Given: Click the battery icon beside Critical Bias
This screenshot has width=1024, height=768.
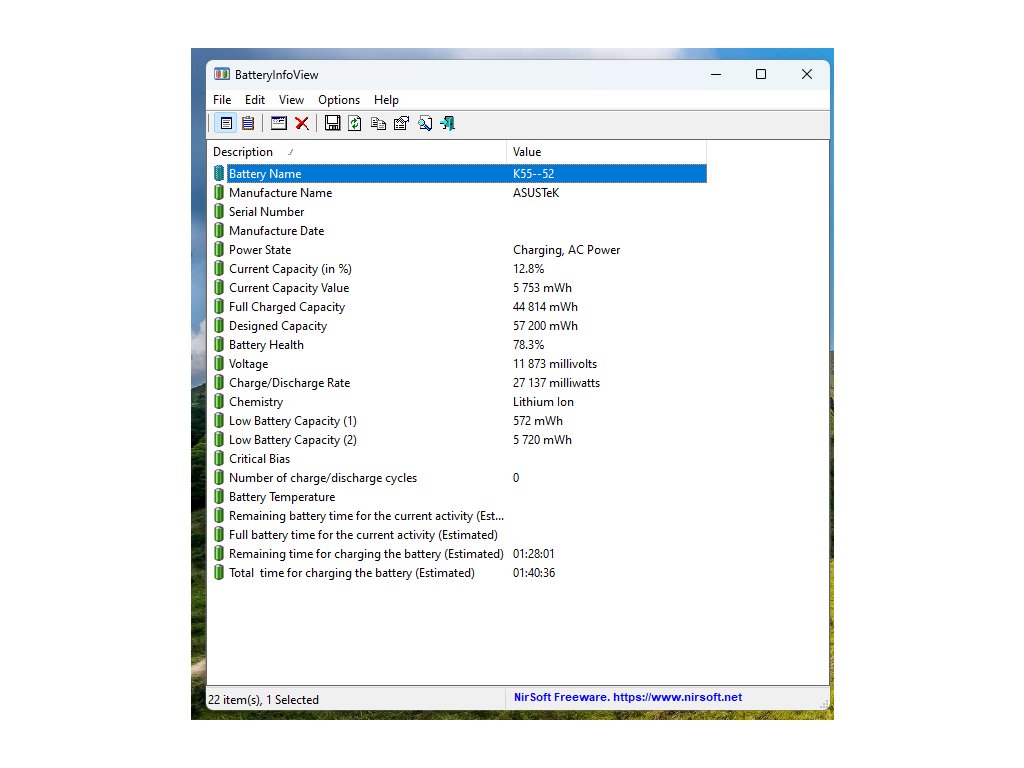Looking at the screenshot, I should pos(219,458).
